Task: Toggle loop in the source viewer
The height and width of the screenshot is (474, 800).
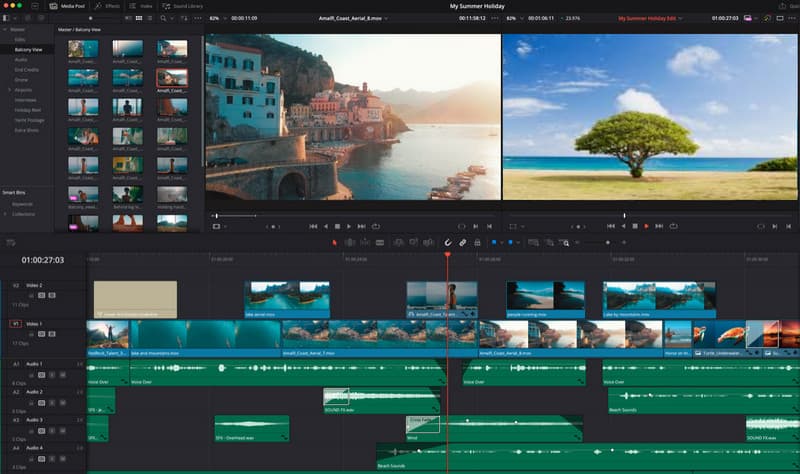Action: 376,227
